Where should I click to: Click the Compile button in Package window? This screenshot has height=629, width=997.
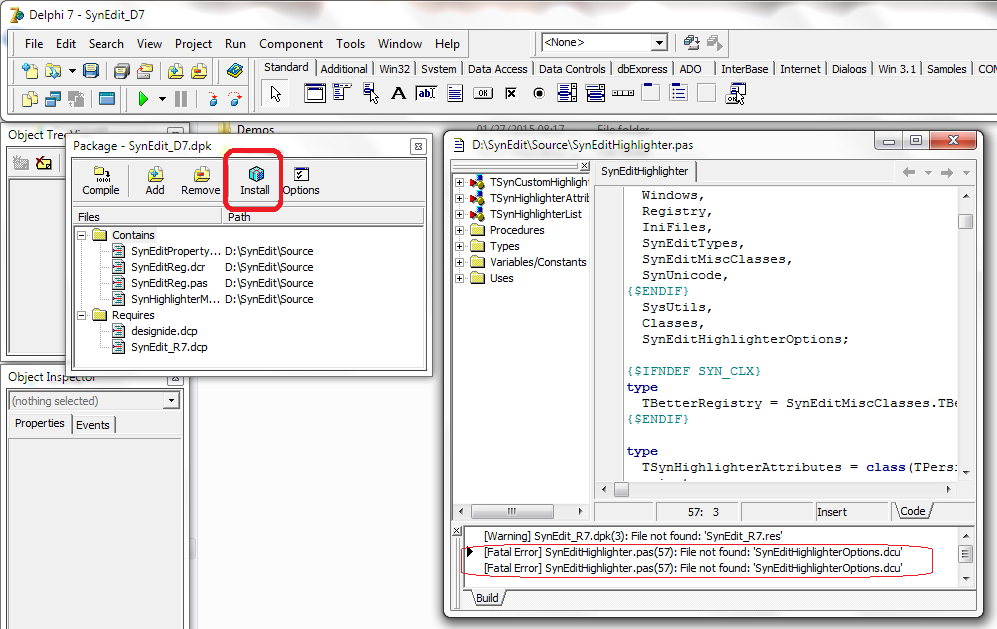(x=100, y=181)
